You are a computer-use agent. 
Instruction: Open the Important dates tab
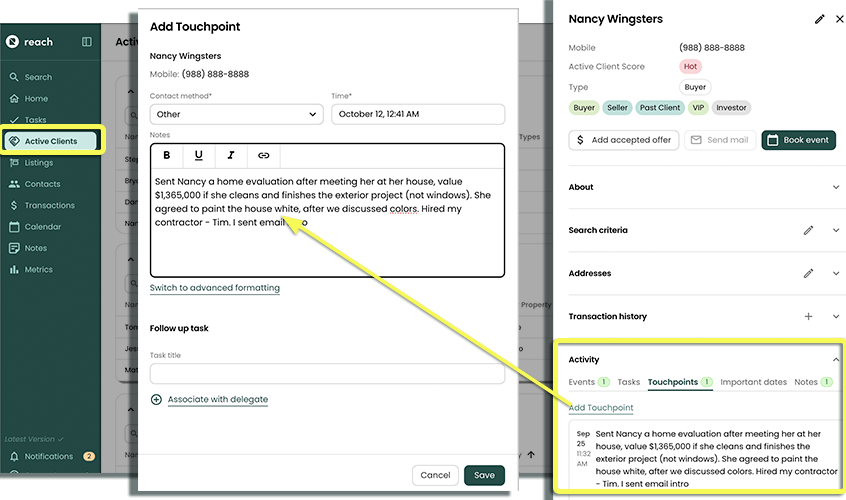(753, 383)
